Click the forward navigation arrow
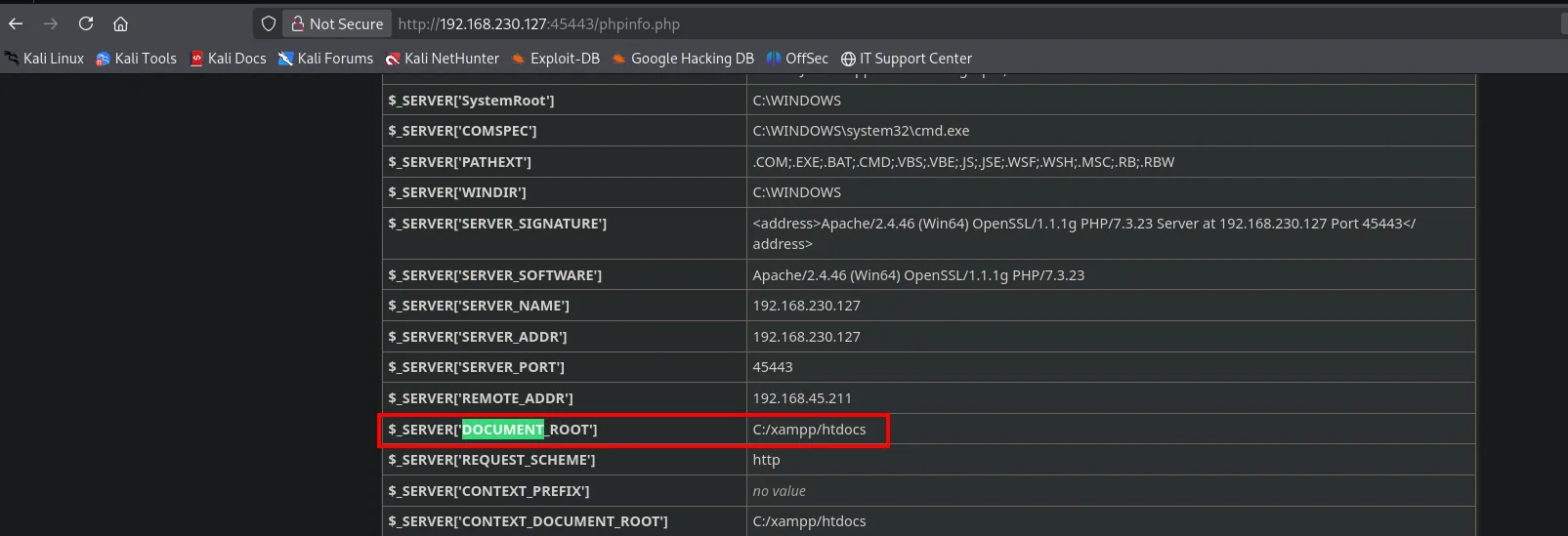Viewport: 1568px width, 536px height. tap(51, 23)
